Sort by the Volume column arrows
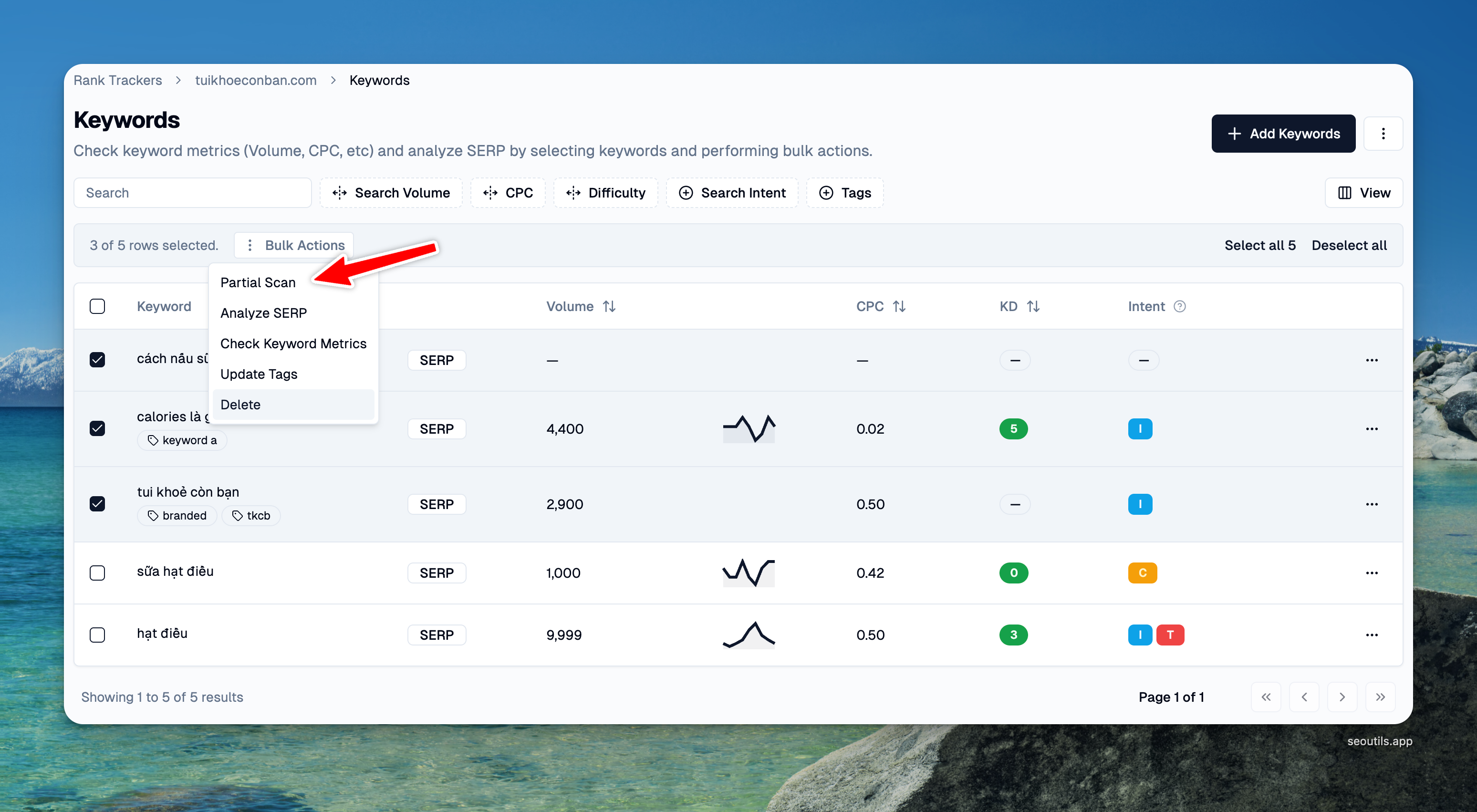The height and width of the screenshot is (812, 1477). [x=609, y=306]
